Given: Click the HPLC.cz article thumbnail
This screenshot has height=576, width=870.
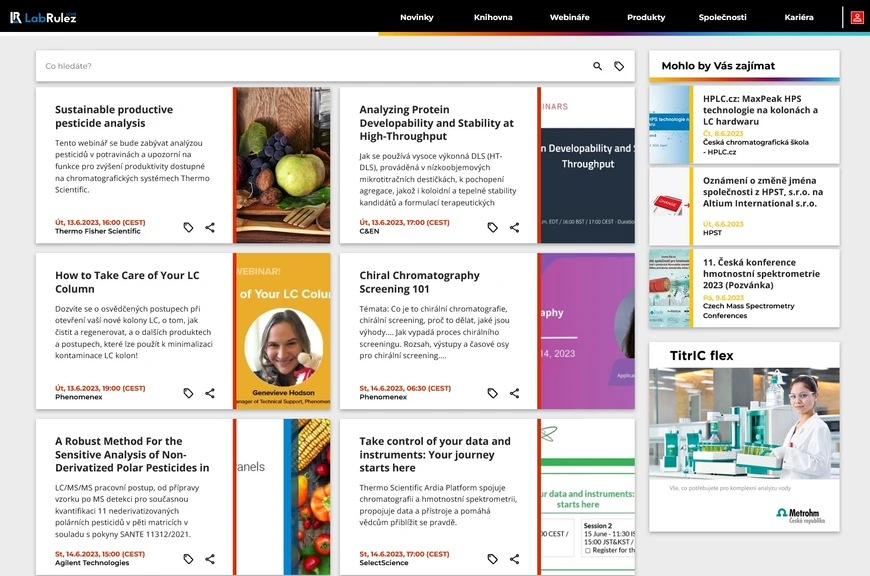Looking at the screenshot, I should click(x=669, y=124).
